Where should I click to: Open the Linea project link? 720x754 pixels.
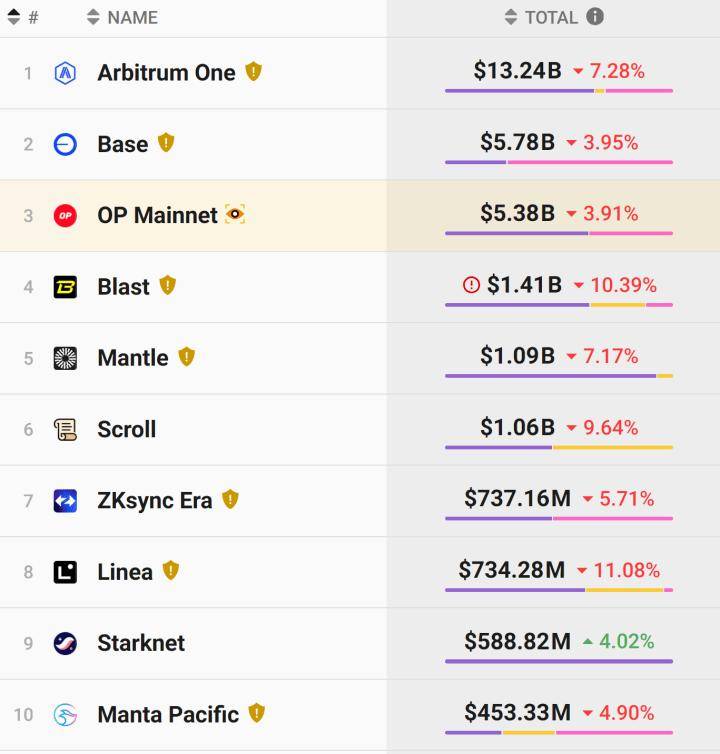tap(125, 572)
